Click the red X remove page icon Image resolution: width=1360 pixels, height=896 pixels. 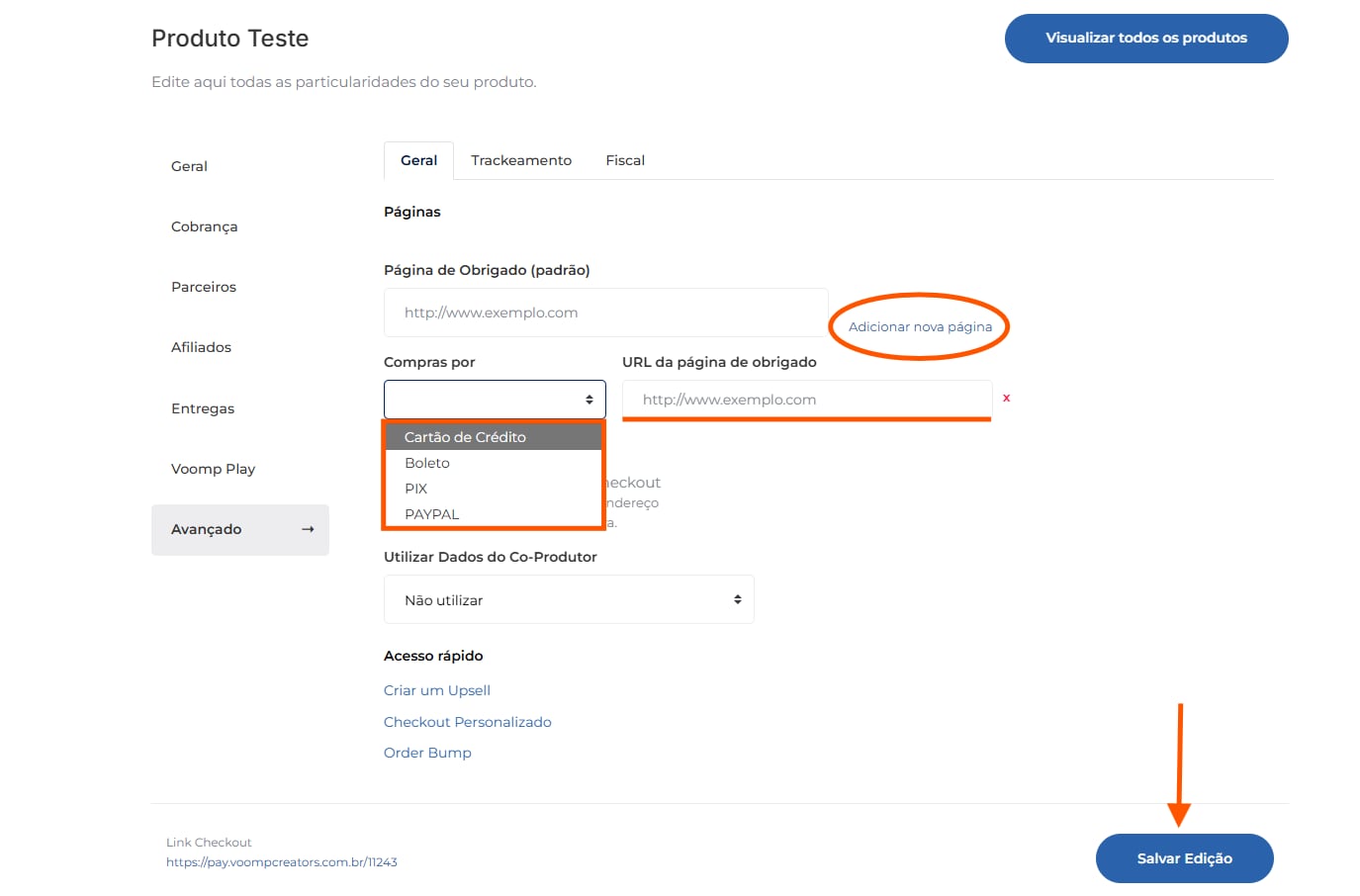(1006, 398)
